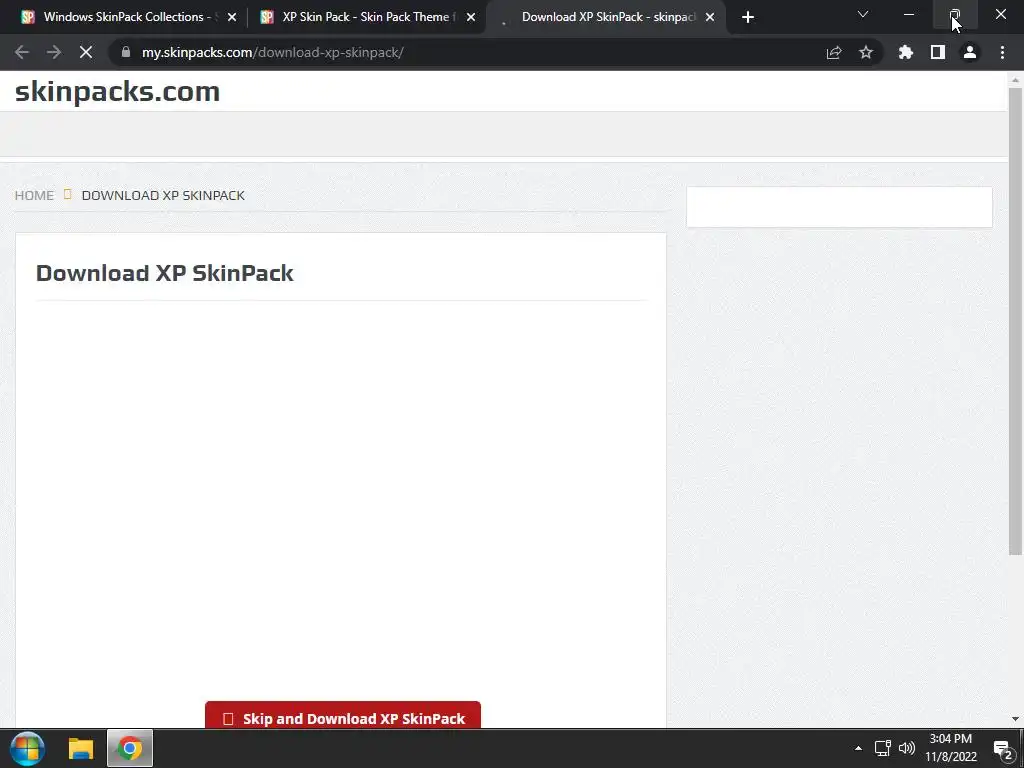Click scrollbar up arrow

click(1015, 80)
